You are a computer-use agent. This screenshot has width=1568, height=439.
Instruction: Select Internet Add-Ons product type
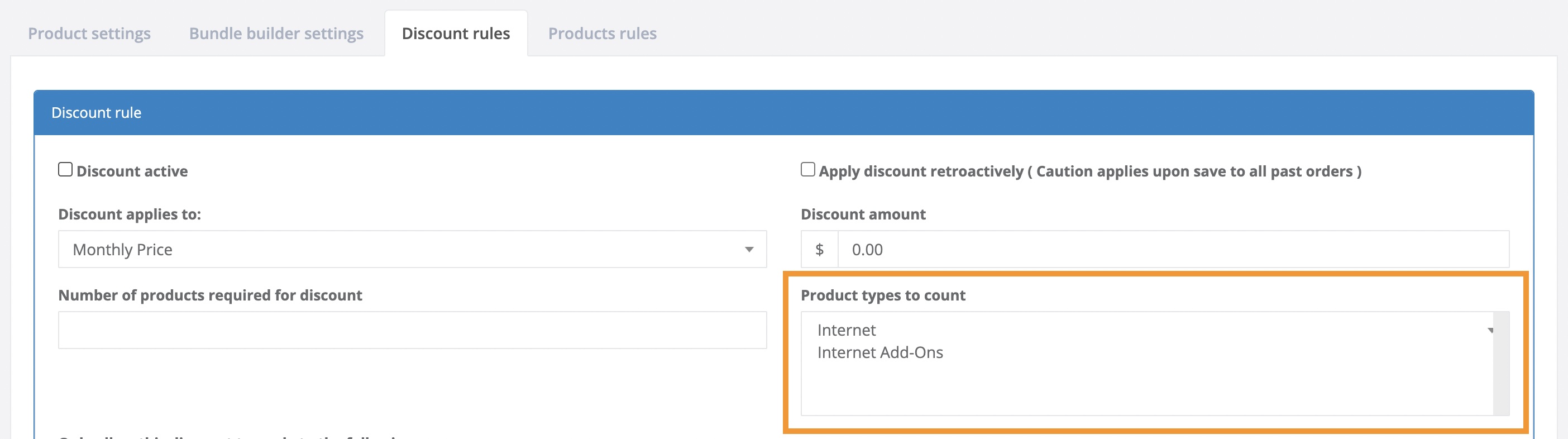(879, 352)
